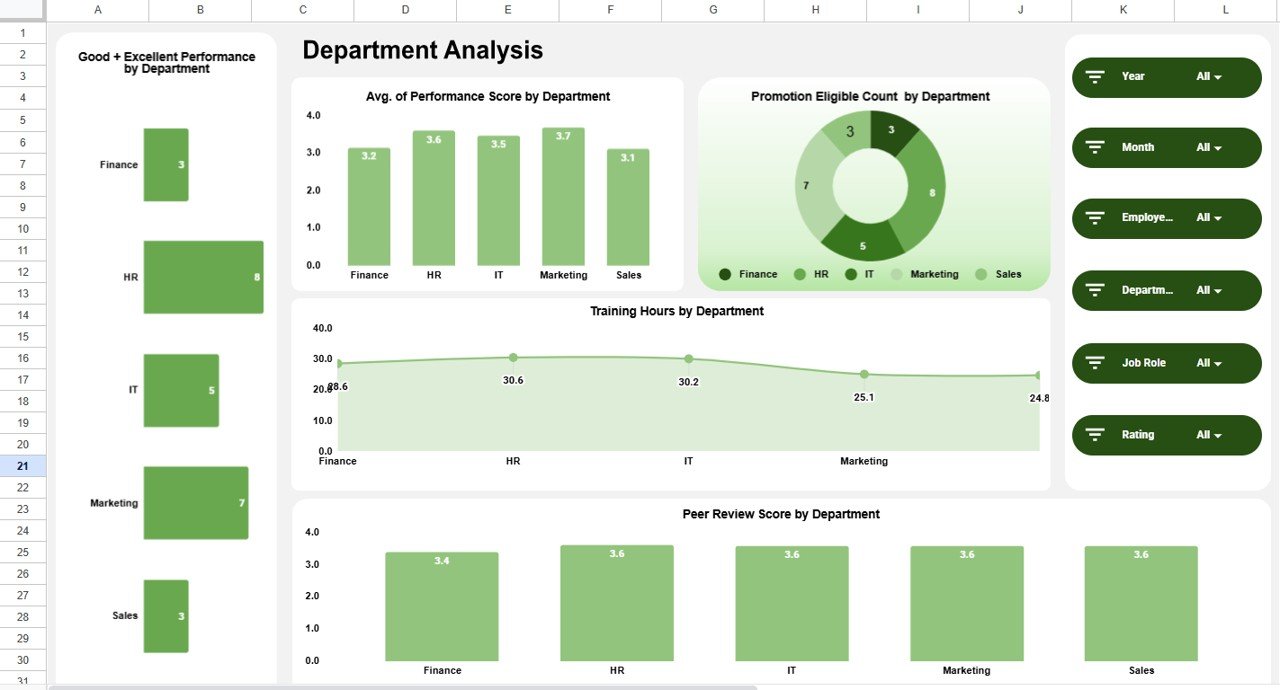
Task: Select row 21 header
Action: (x=22, y=466)
